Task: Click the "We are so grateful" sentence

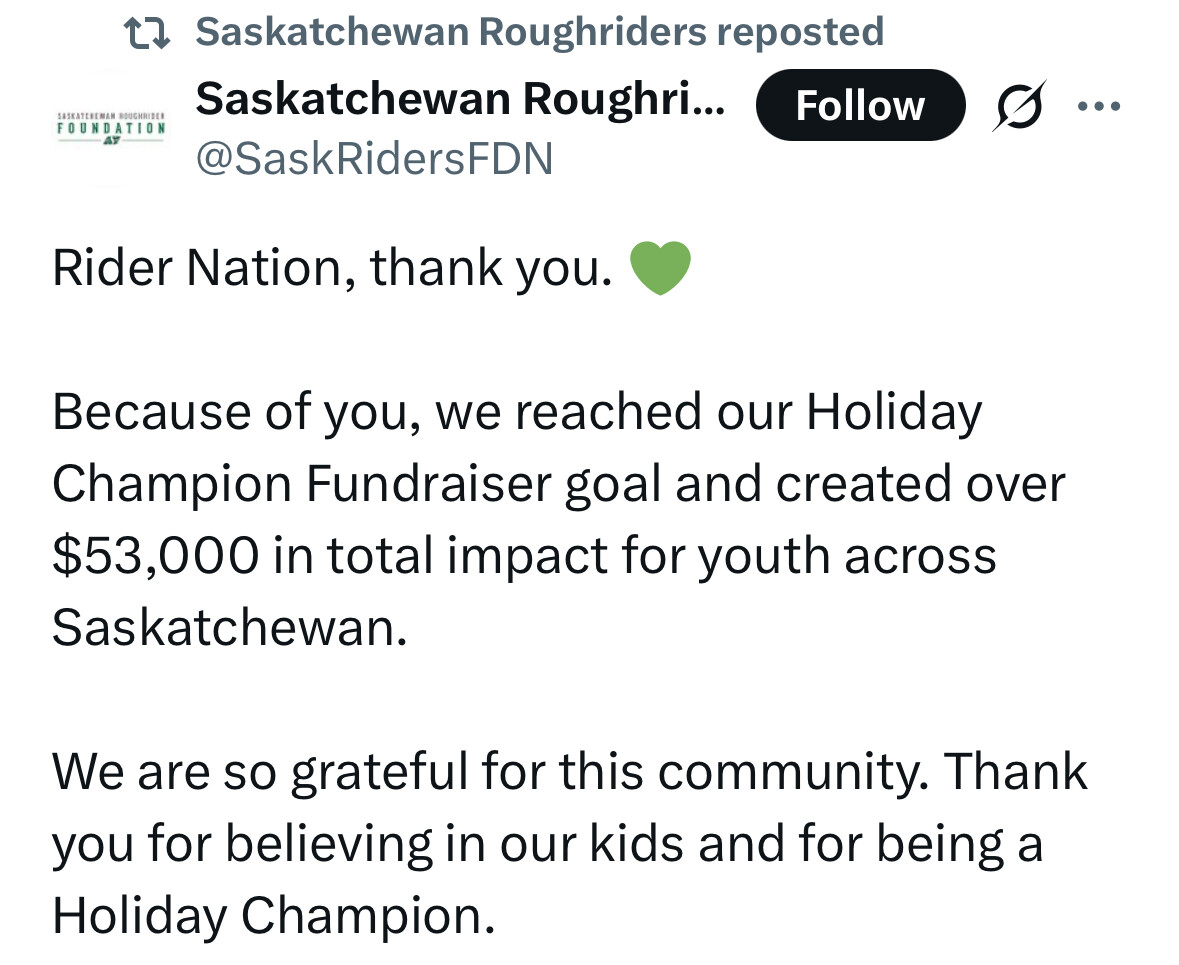Action: click(265, 773)
